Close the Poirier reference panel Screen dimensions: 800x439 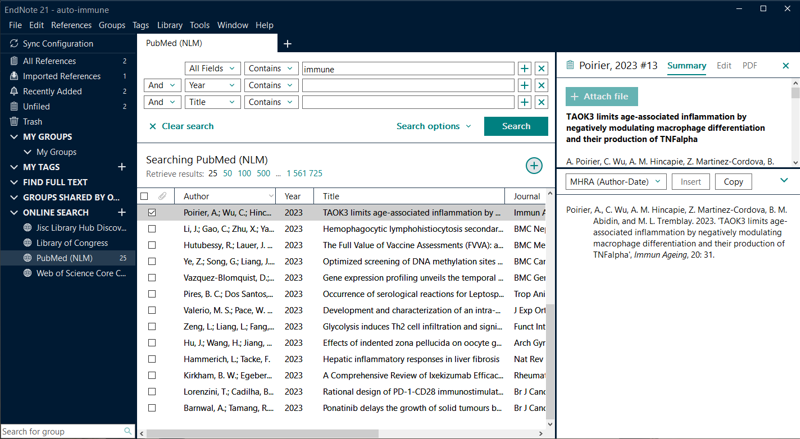pos(785,66)
